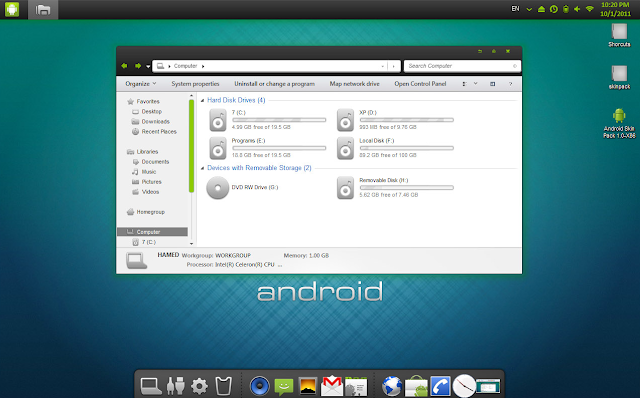The width and height of the screenshot is (640, 398).
Task: Open the blue speaker music dock icon
Action: pyautogui.click(x=260, y=386)
